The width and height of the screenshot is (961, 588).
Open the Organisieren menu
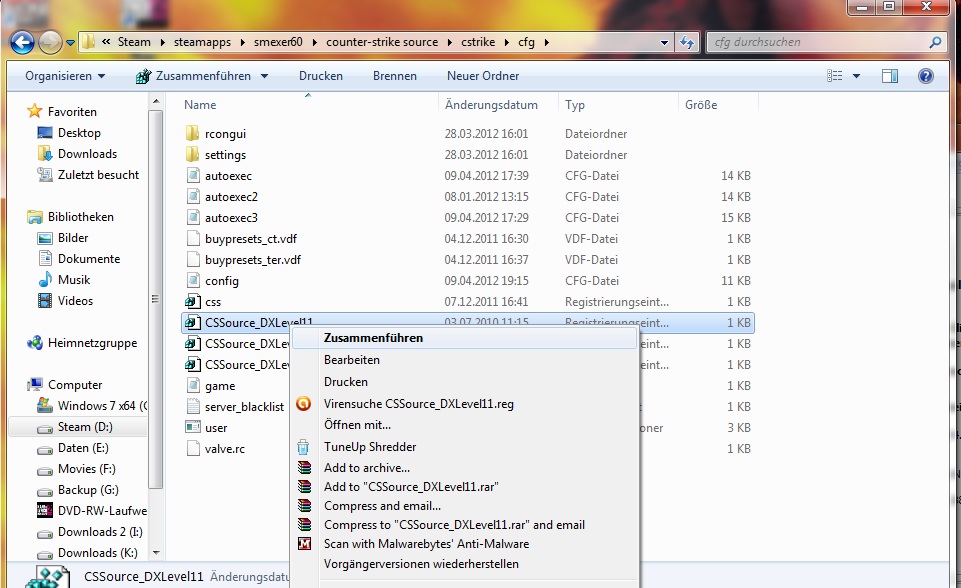coord(65,76)
